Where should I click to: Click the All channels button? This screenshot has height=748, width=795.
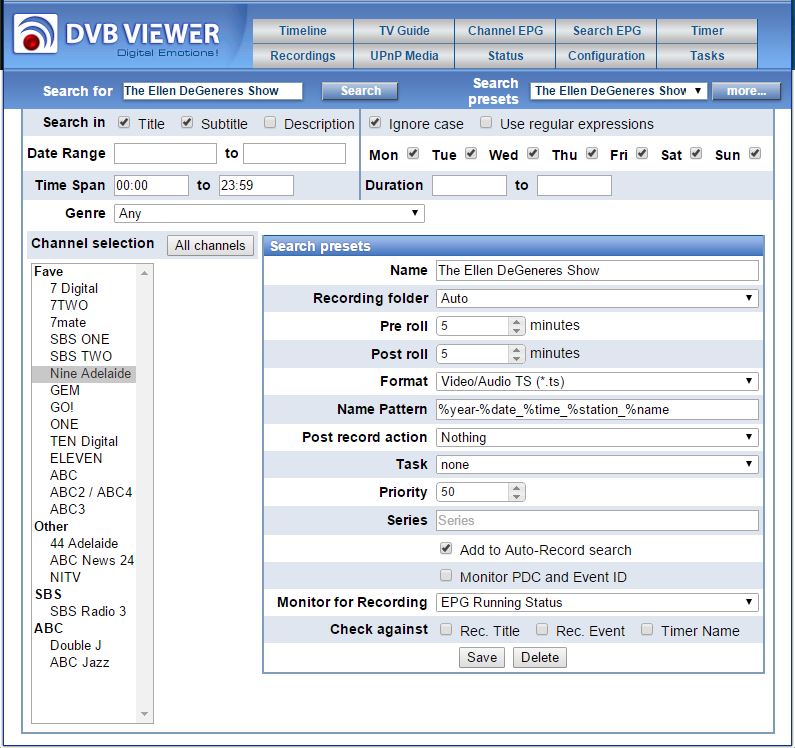coord(210,245)
